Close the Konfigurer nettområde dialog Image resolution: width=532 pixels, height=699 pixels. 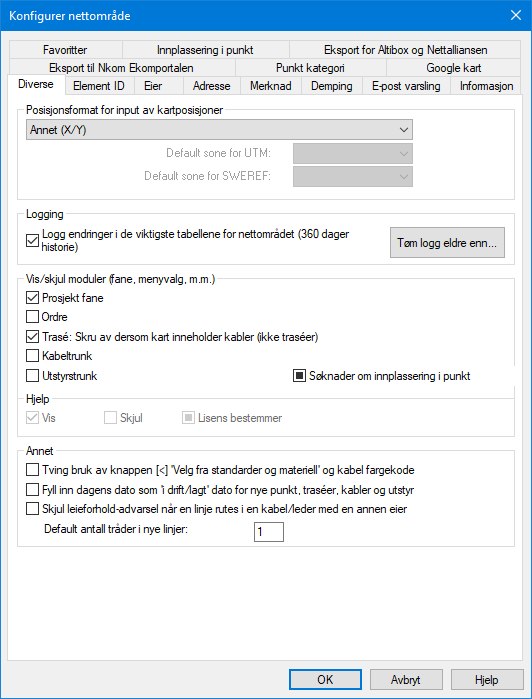516,15
